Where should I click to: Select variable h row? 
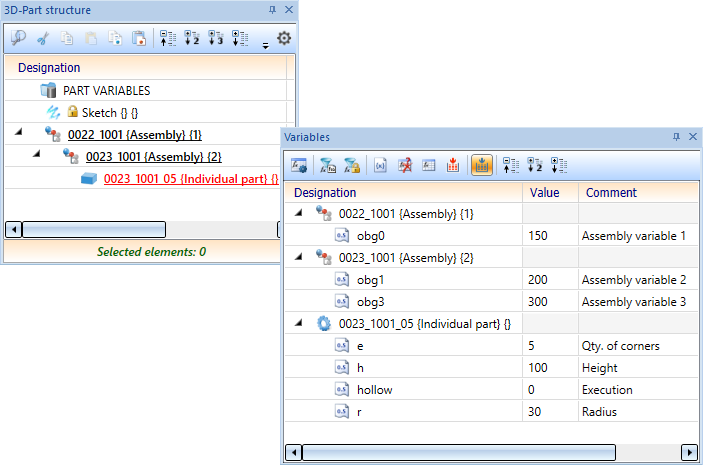pos(491,368)
